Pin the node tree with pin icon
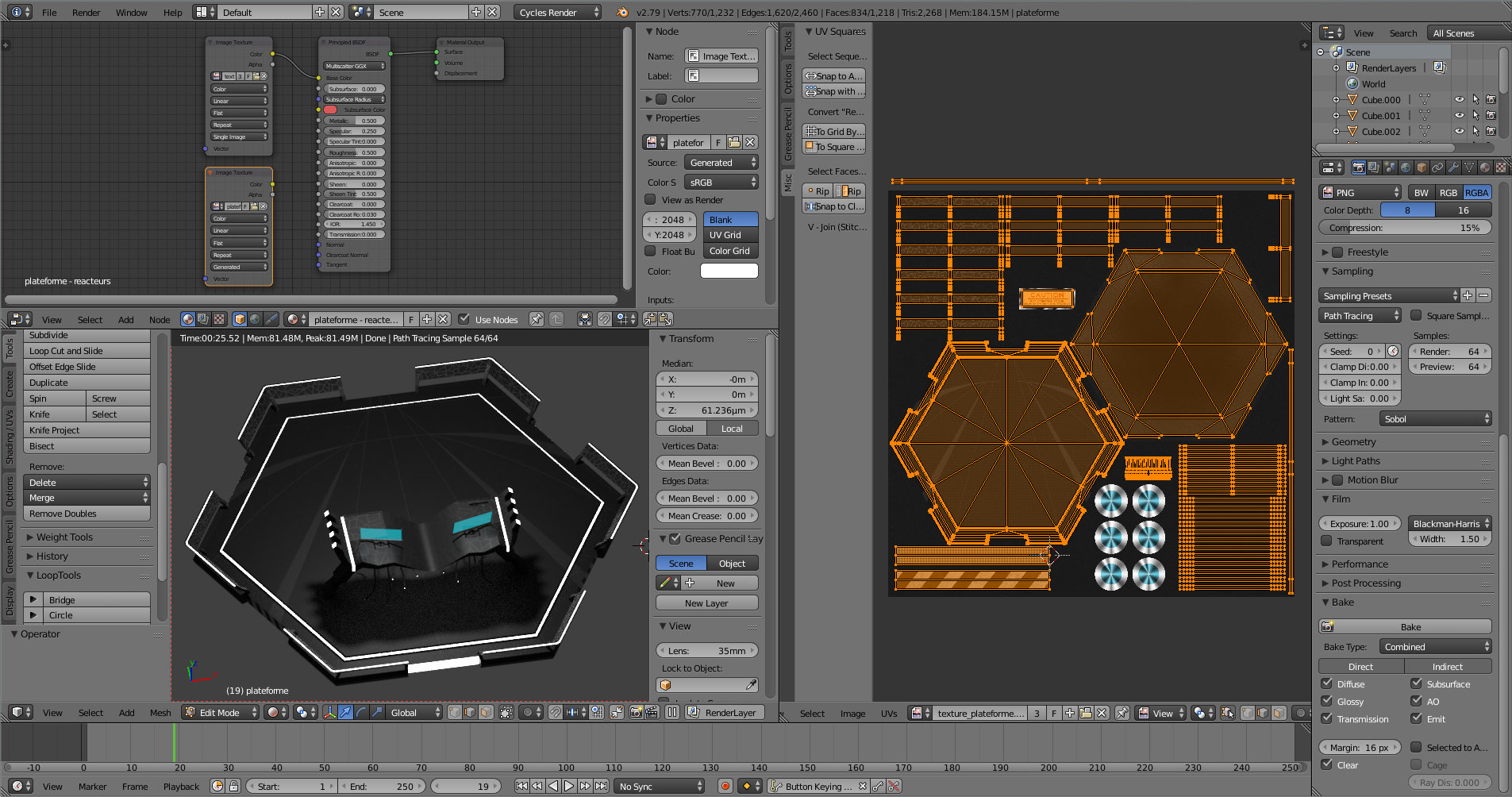1512x797 pixels. 537,319
